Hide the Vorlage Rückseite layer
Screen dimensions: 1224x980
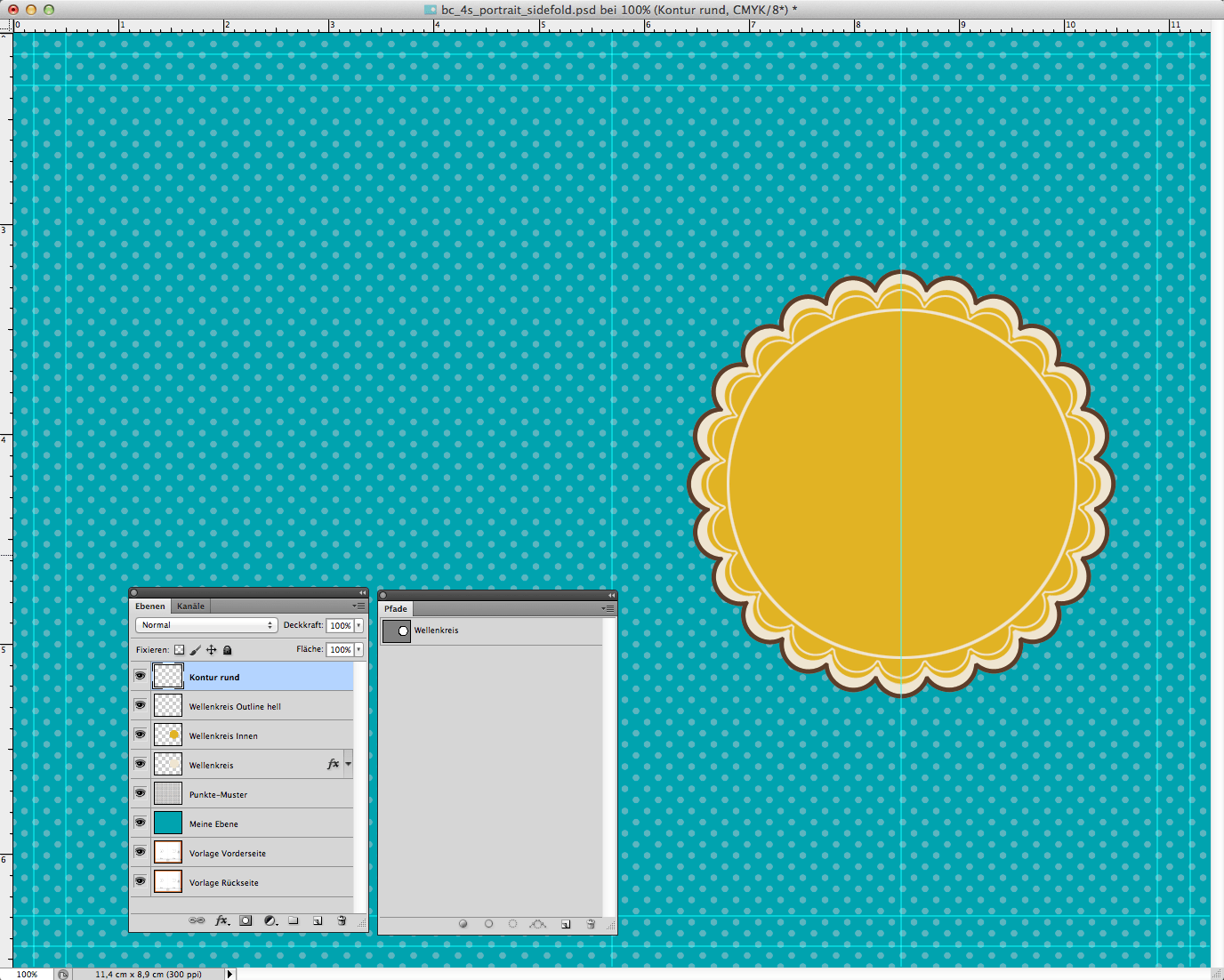tap(140, 881)
